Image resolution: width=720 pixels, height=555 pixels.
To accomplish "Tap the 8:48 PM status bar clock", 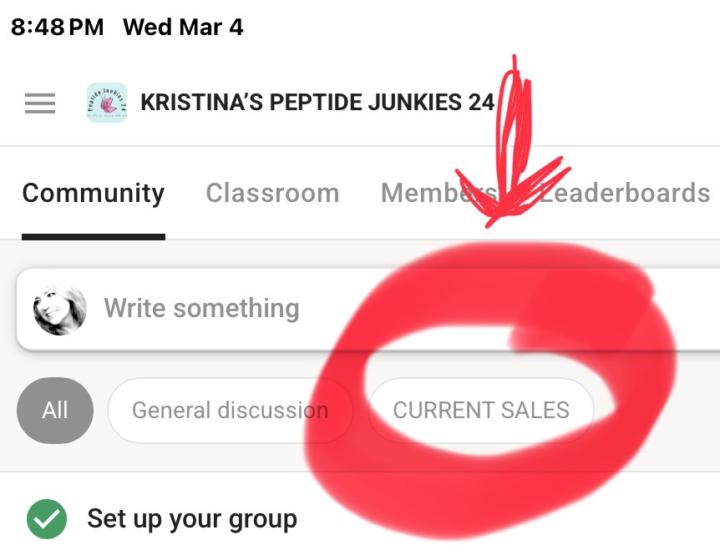I will click(x=57, y=27).
